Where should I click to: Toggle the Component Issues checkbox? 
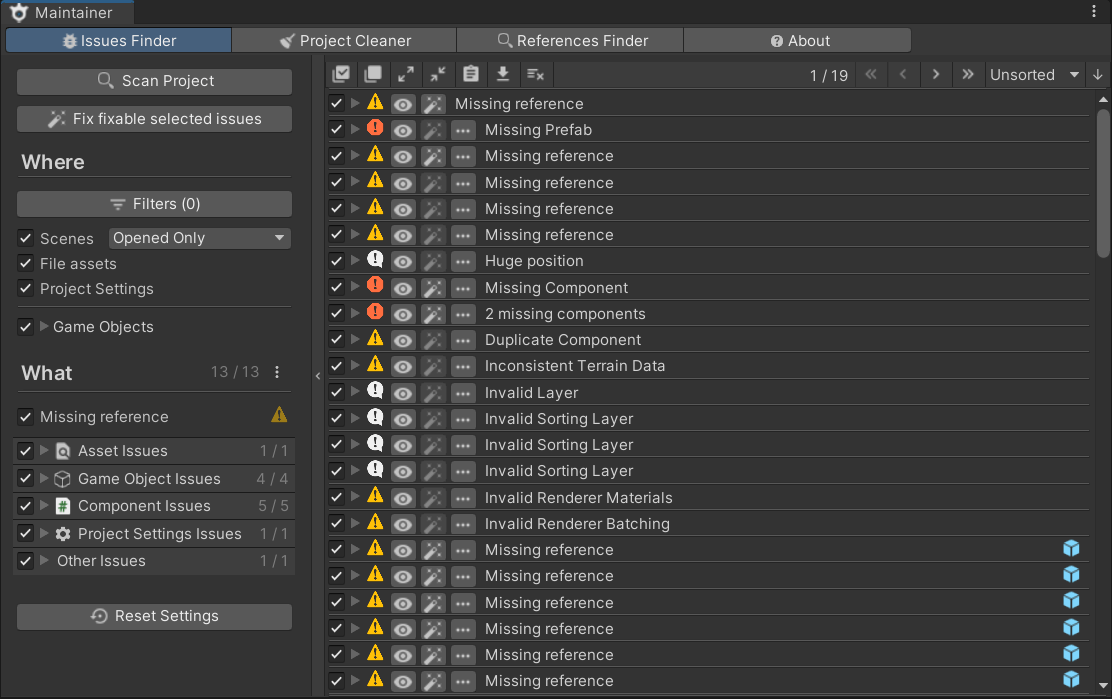tap(26, 505)
